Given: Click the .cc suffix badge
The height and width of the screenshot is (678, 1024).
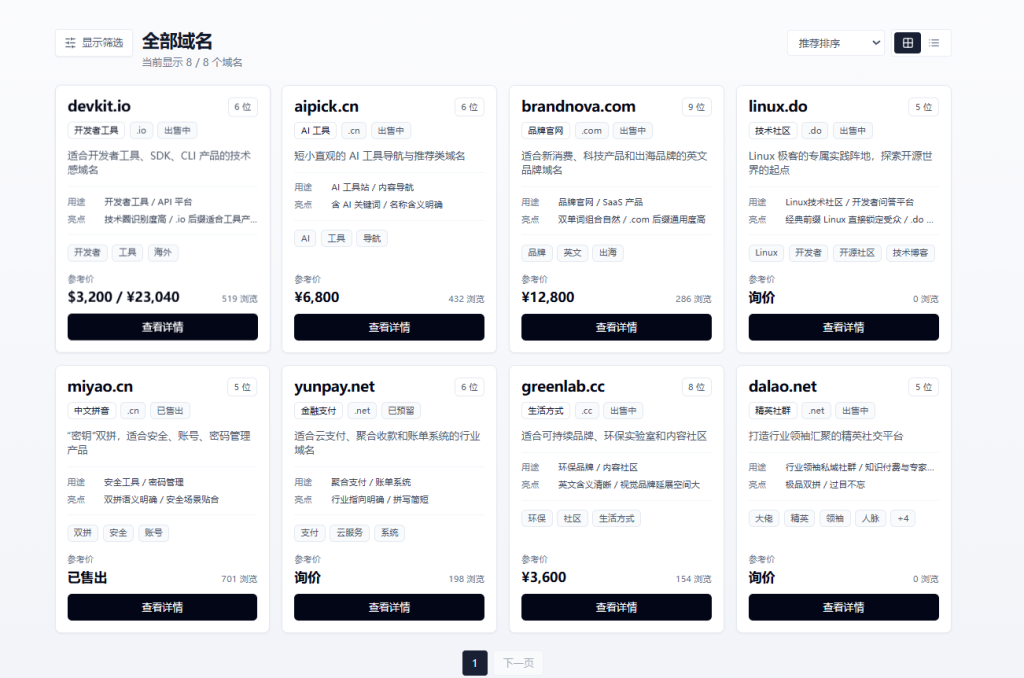Looking at the screenshot, I should 586,411.
